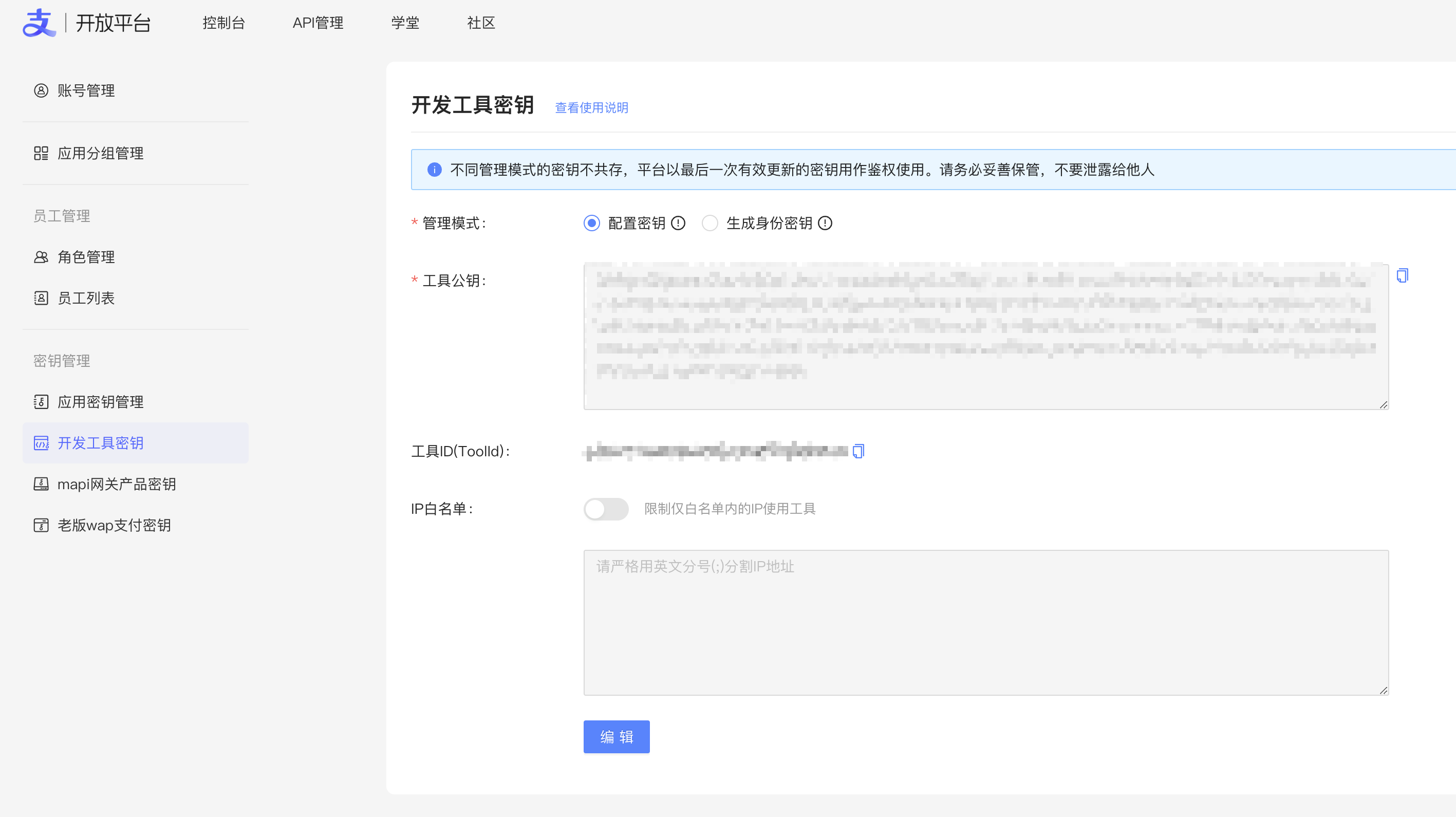Open the API管理 top menu
The width and height of the screenshot is (1456, 817).
tap(318, 23)
